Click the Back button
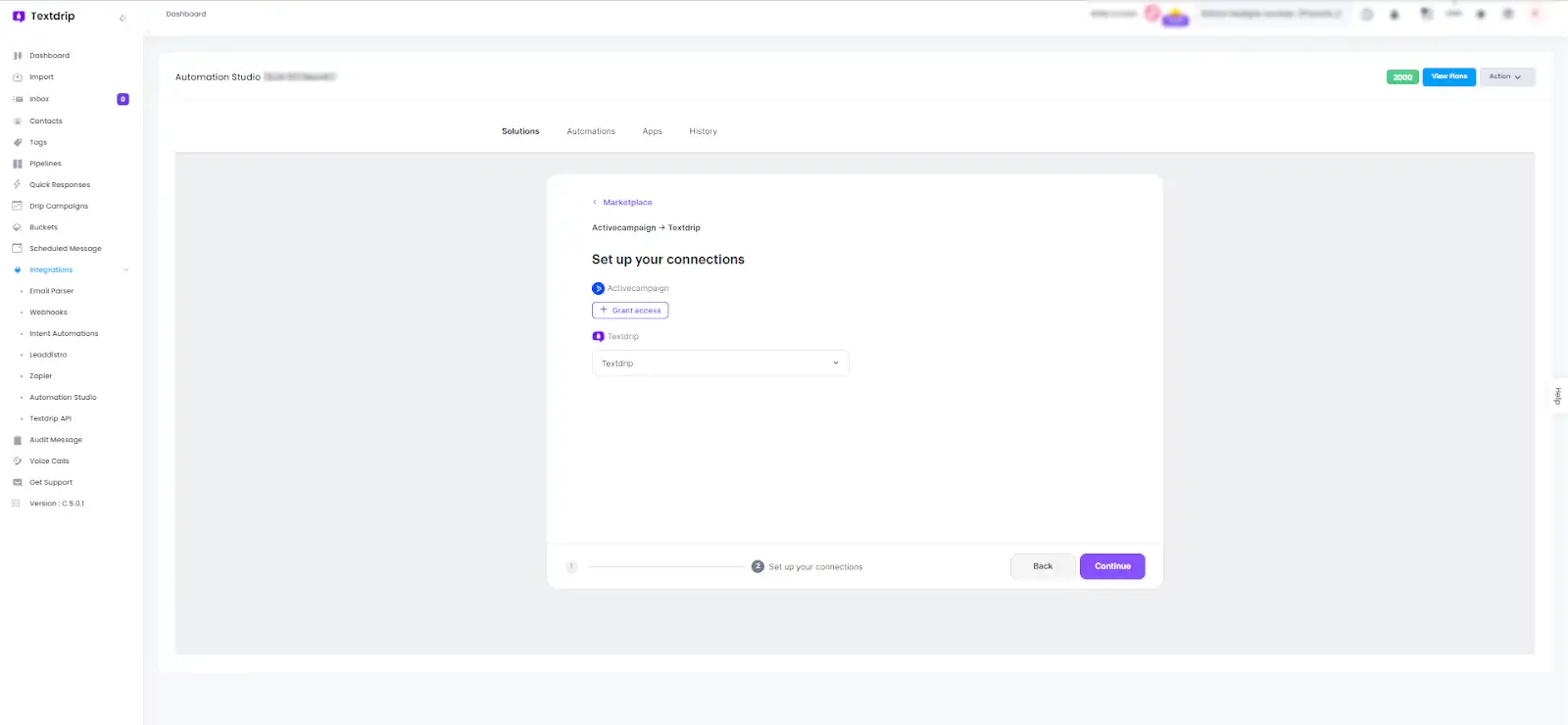 1043,566
